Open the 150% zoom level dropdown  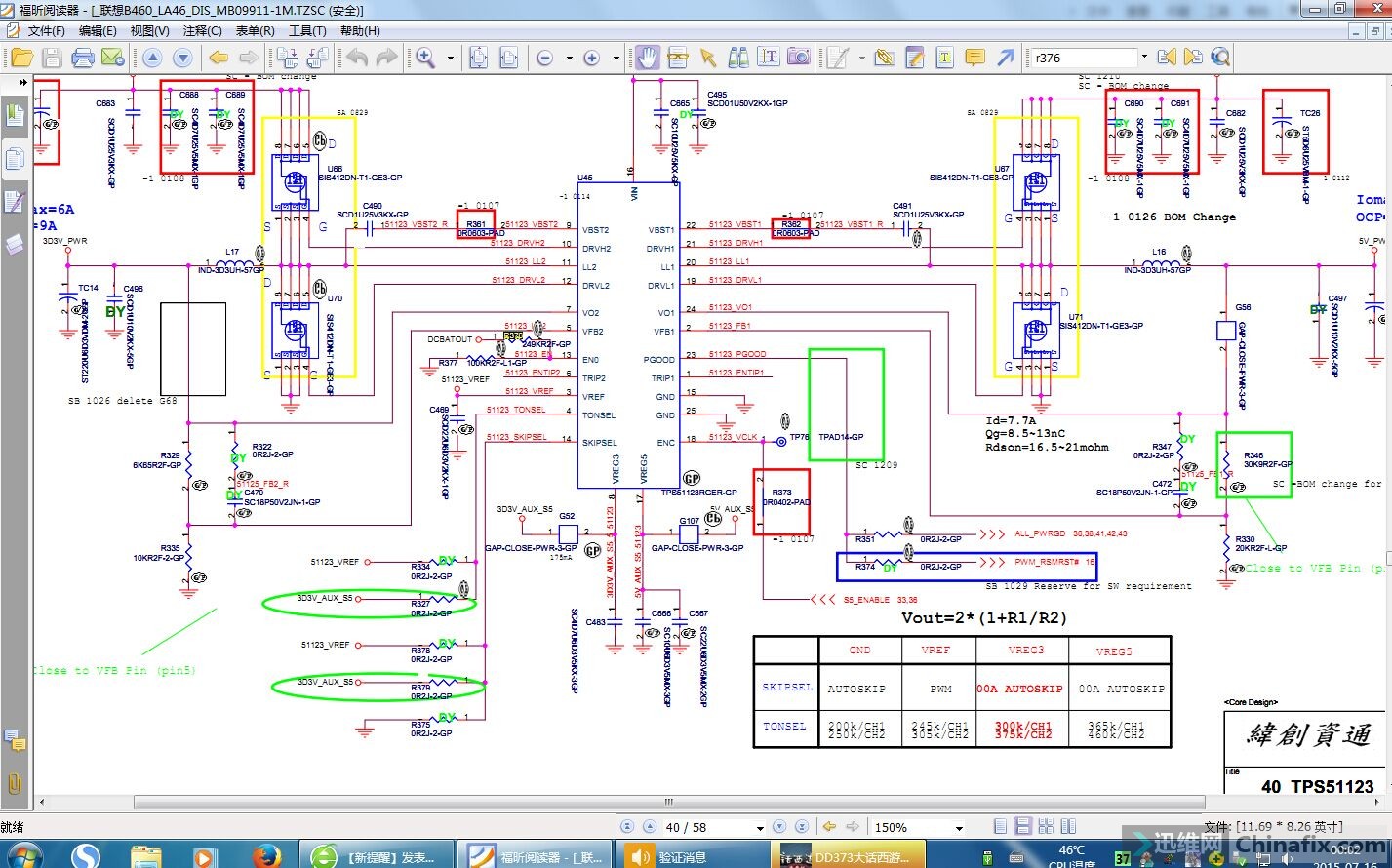[x=960, y=828]
